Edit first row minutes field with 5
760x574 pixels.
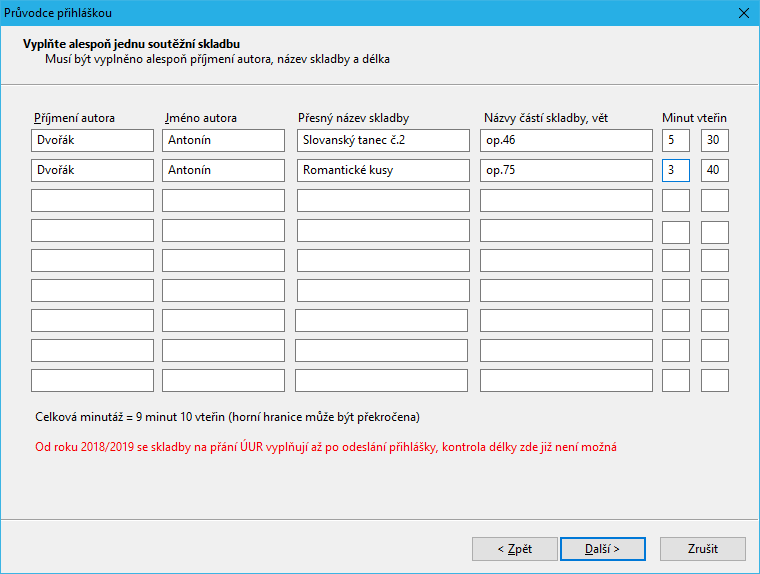pos(676,140)
